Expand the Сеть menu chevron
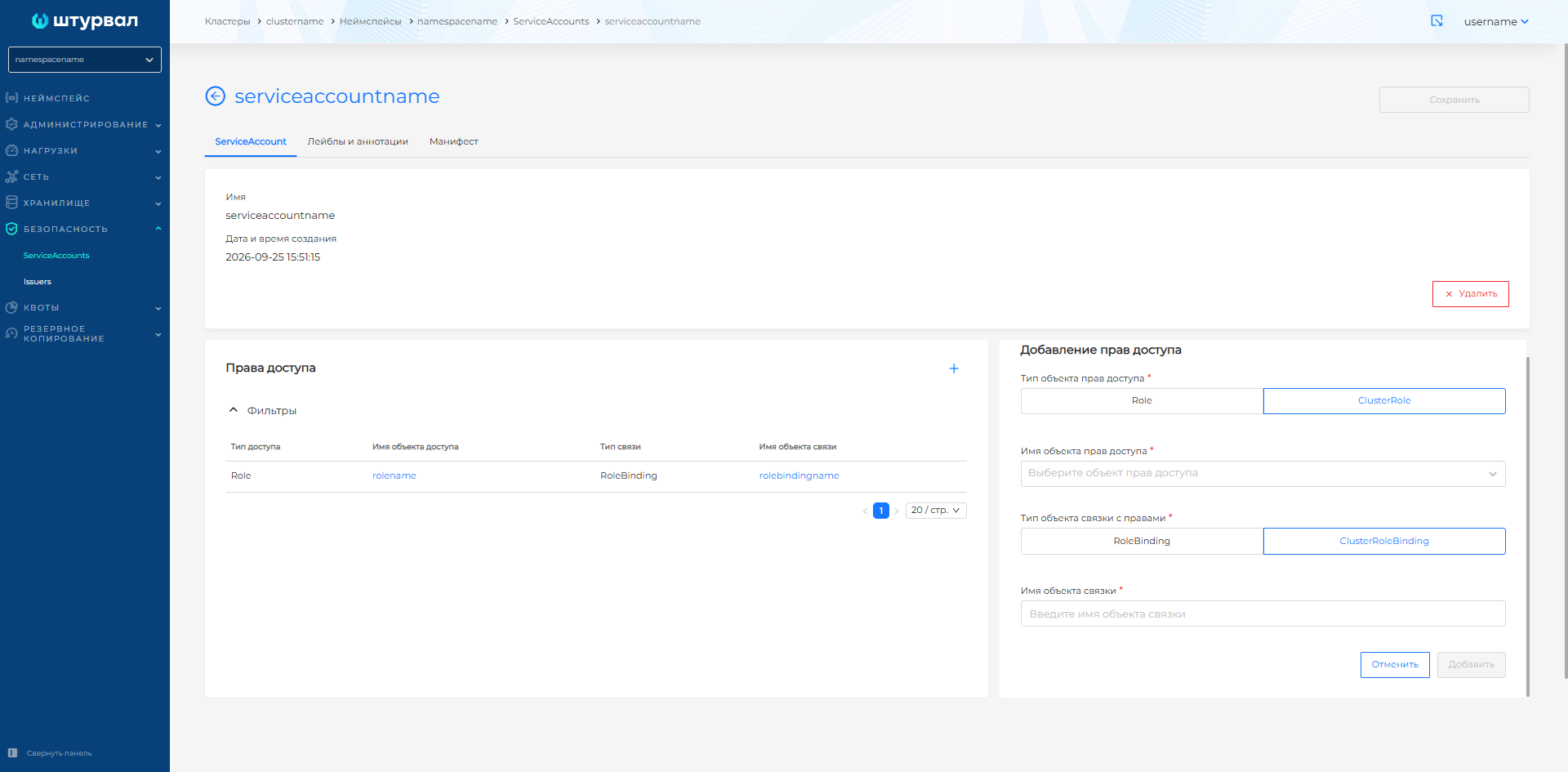 (x=158, y=177)
